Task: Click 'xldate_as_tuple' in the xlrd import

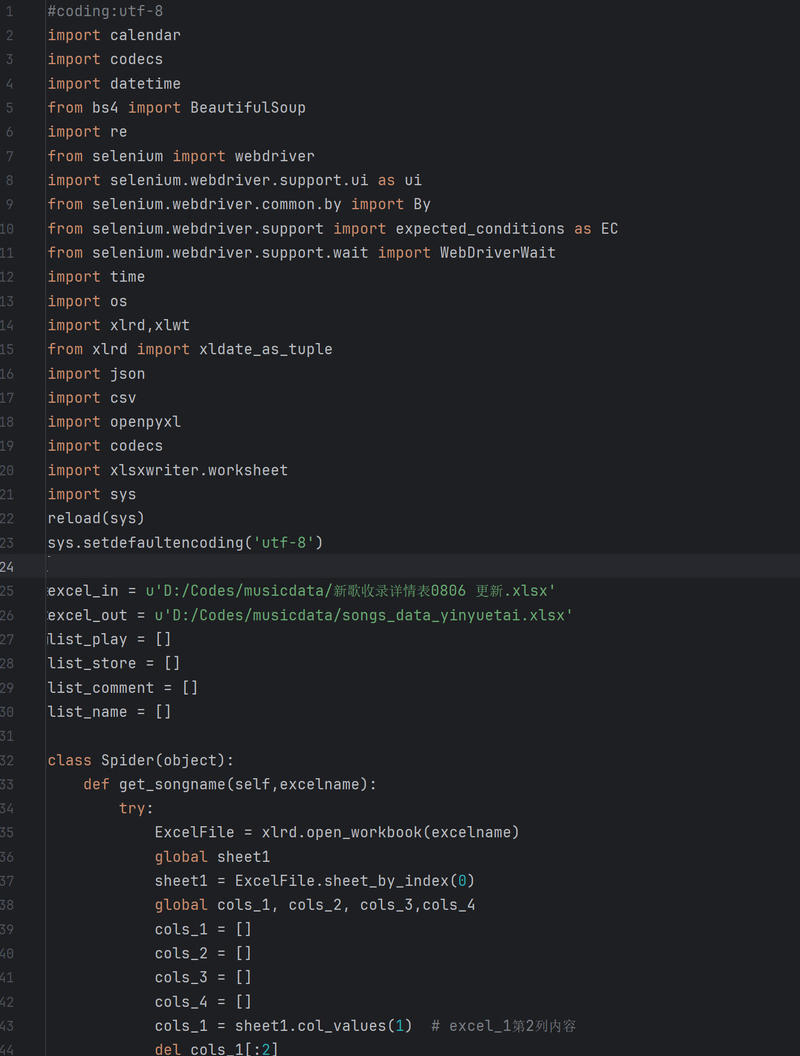Action: [266, 350]
